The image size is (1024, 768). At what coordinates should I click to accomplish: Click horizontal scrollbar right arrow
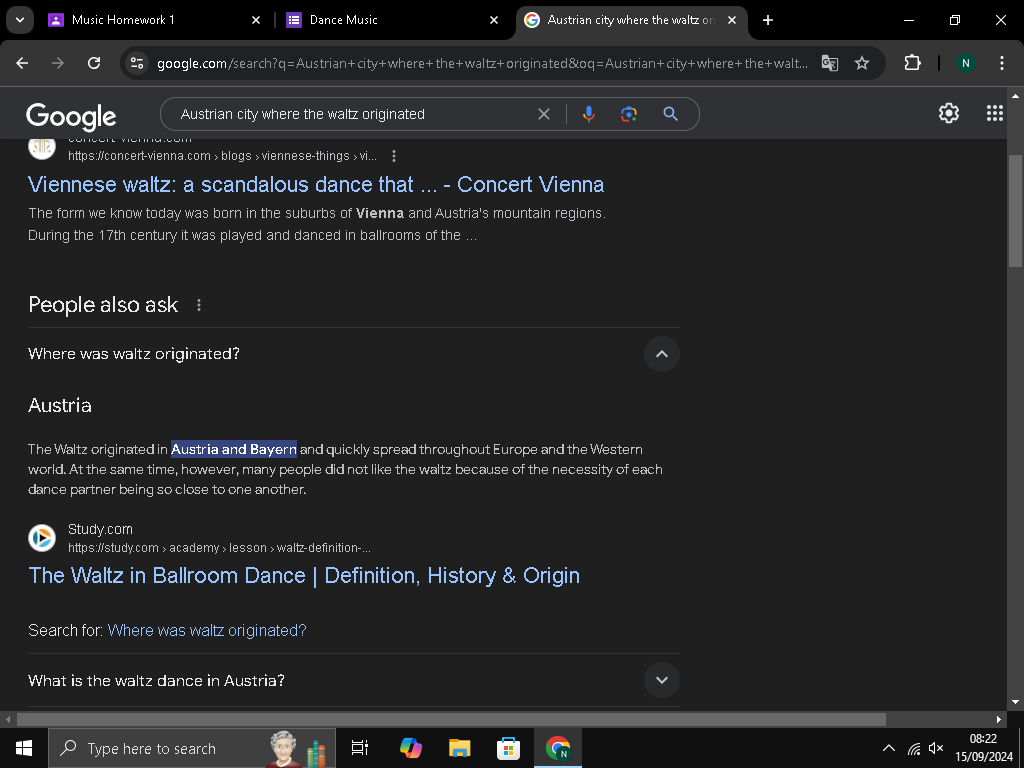click(999, 719)
